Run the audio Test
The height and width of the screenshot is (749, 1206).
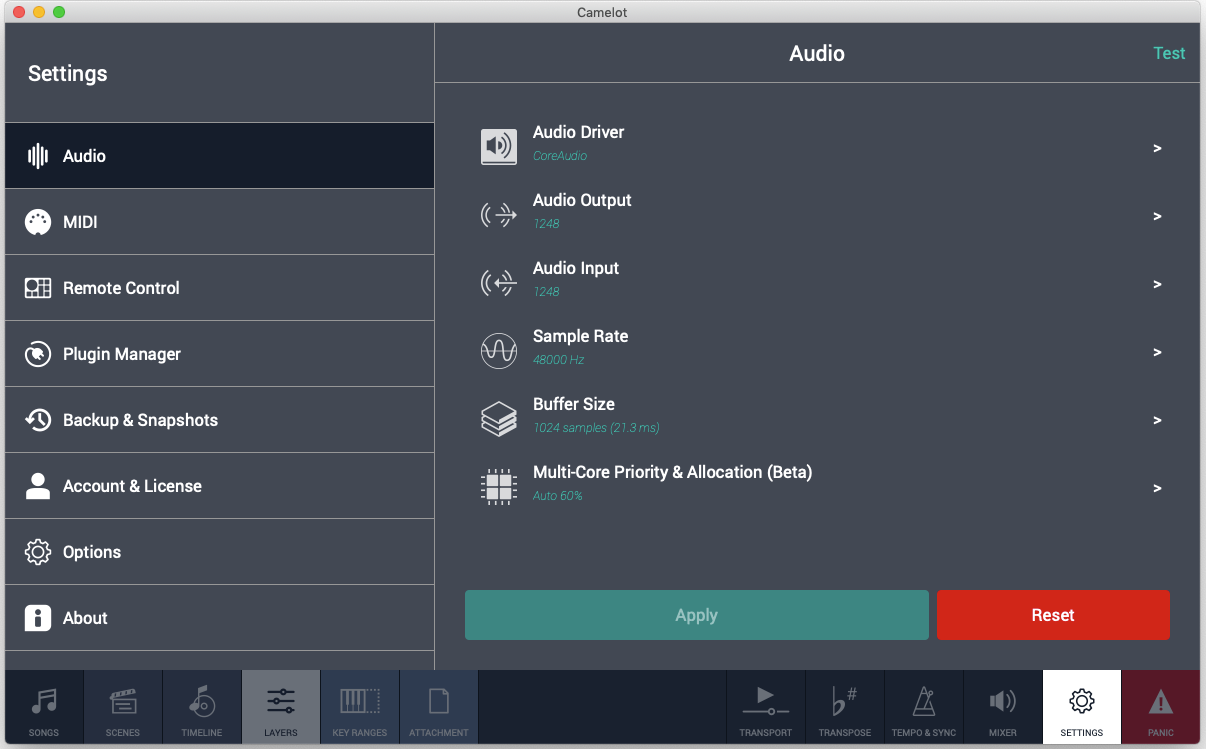coord(1169,53)
